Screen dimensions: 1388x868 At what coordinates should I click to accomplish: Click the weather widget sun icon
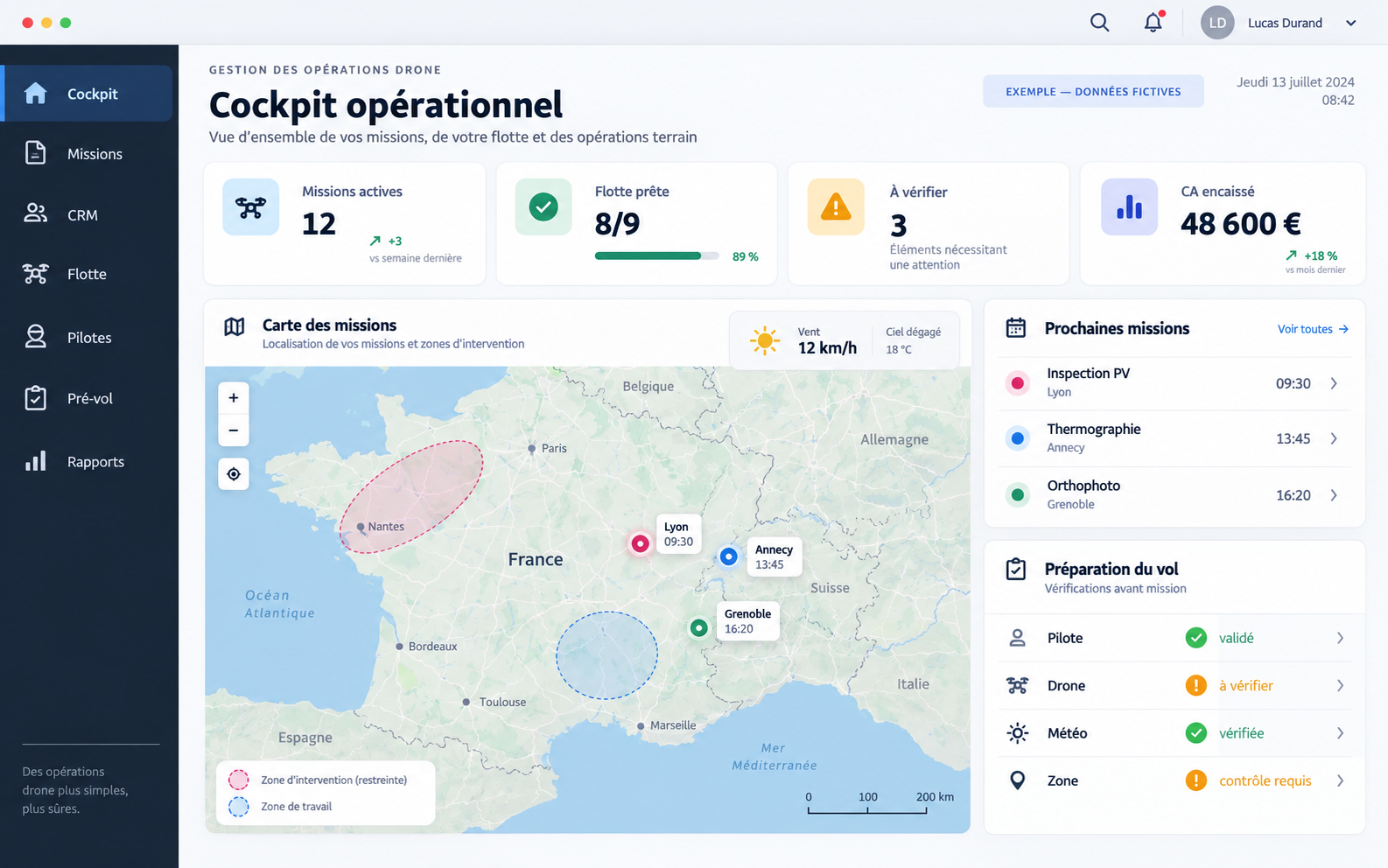pyautogui.click(x=765, y=340)
